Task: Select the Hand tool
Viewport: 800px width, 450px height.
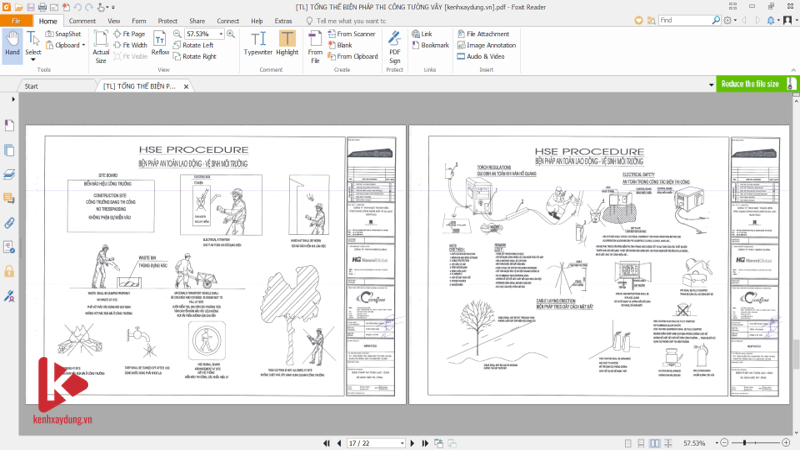Action: 12,42
